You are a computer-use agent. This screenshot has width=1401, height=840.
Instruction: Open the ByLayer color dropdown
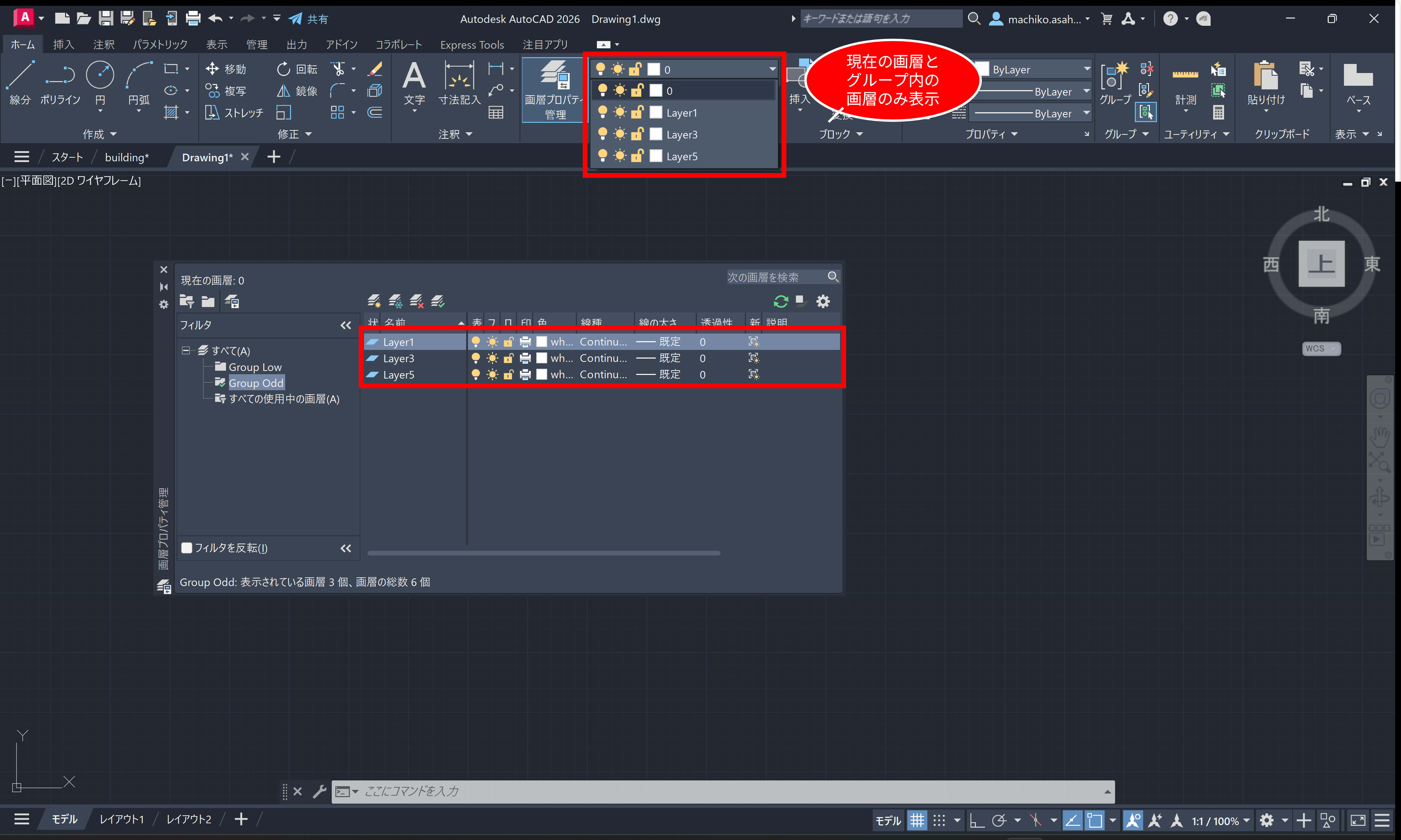pyautogui.click(x=1086, y=69)
